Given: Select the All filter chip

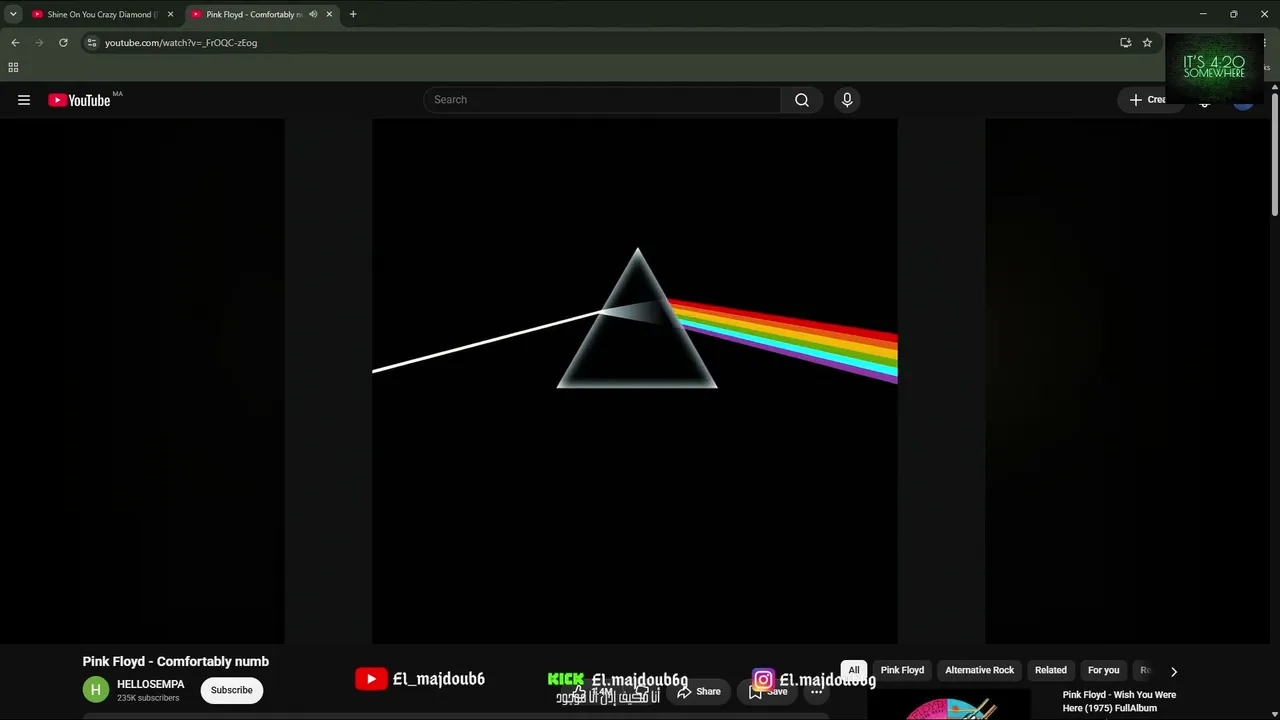Looking at the screenshot, I should coord(854,670).
